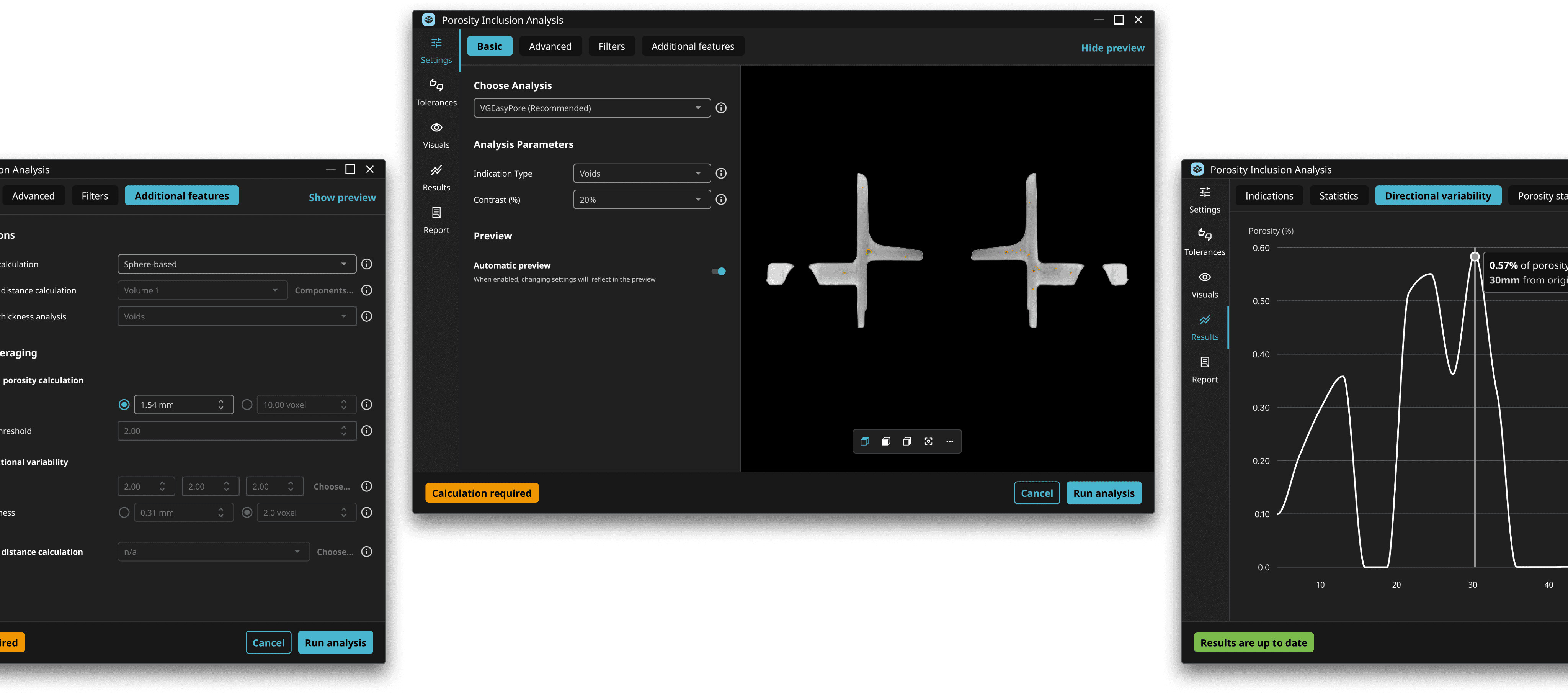Click the chart marker at 30mm peak
Viewport: 1568px width, 693px height.
click(x=1474, y=256)
